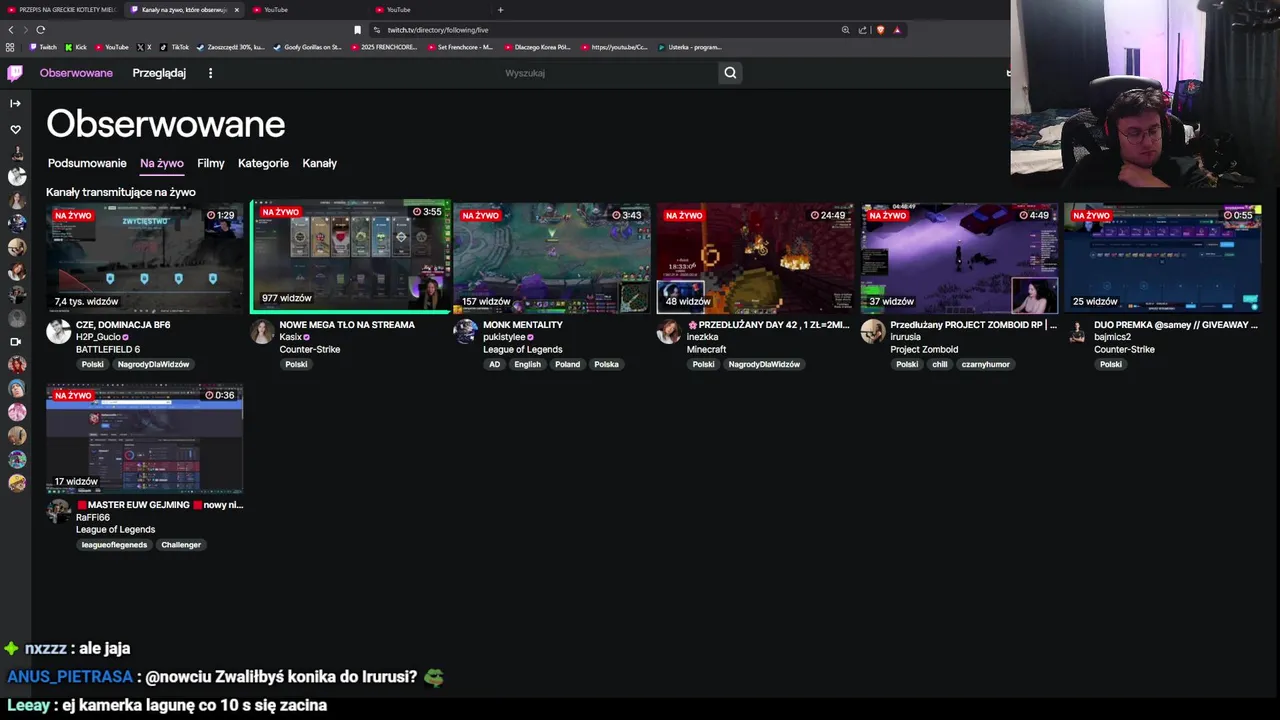Click the twitch.tv address bar URL
Image resolution: width=1280 pixels, height=720 pixels.
(438, 30)
